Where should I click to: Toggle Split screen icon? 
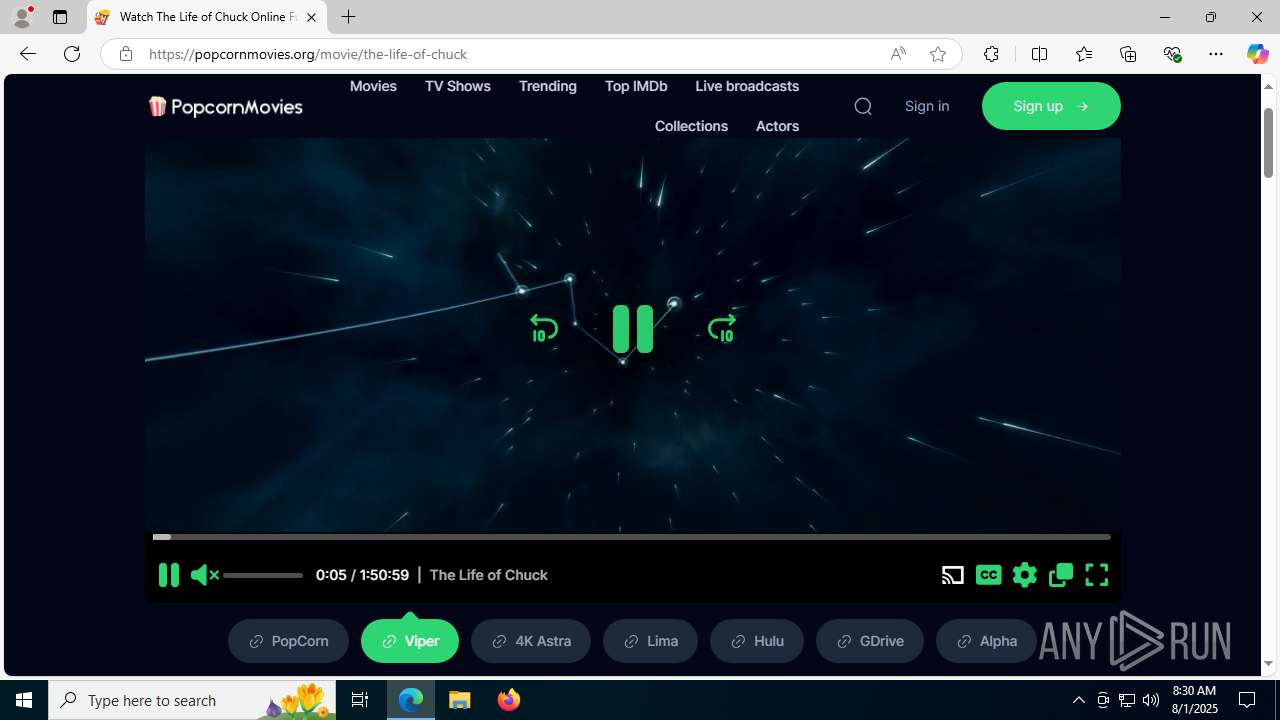1039,54
